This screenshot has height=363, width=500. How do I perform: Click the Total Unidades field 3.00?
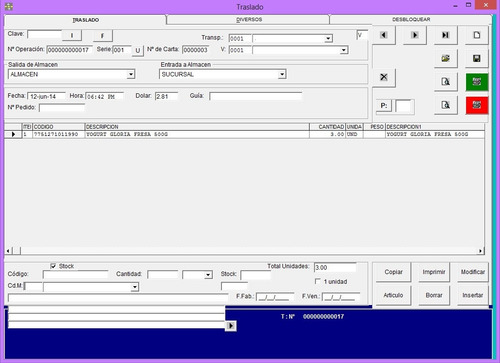(335, 267)
